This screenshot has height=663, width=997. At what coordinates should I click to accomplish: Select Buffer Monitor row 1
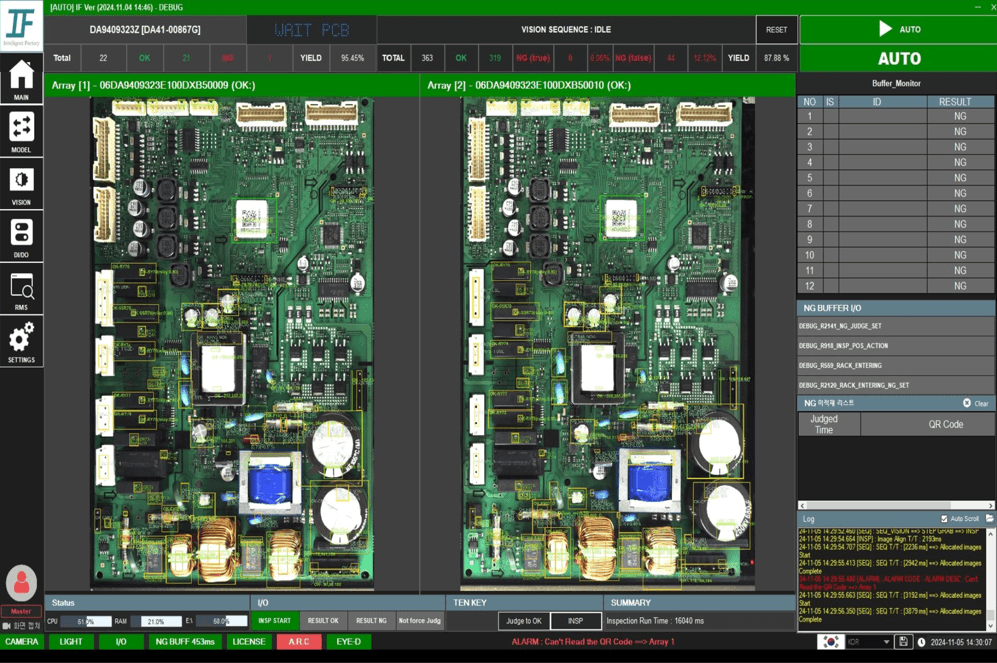tap(897, 116)
